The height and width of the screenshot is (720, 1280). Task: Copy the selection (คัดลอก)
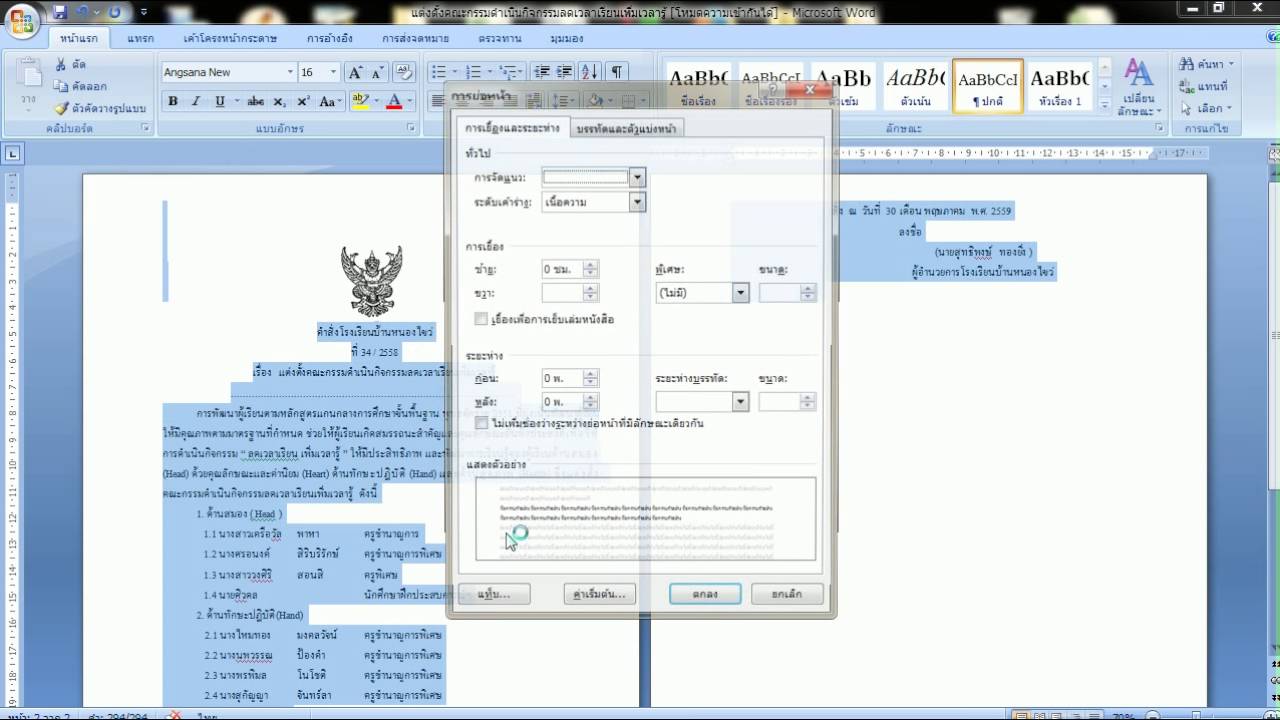pyautogui.click(x=80, y=86)
